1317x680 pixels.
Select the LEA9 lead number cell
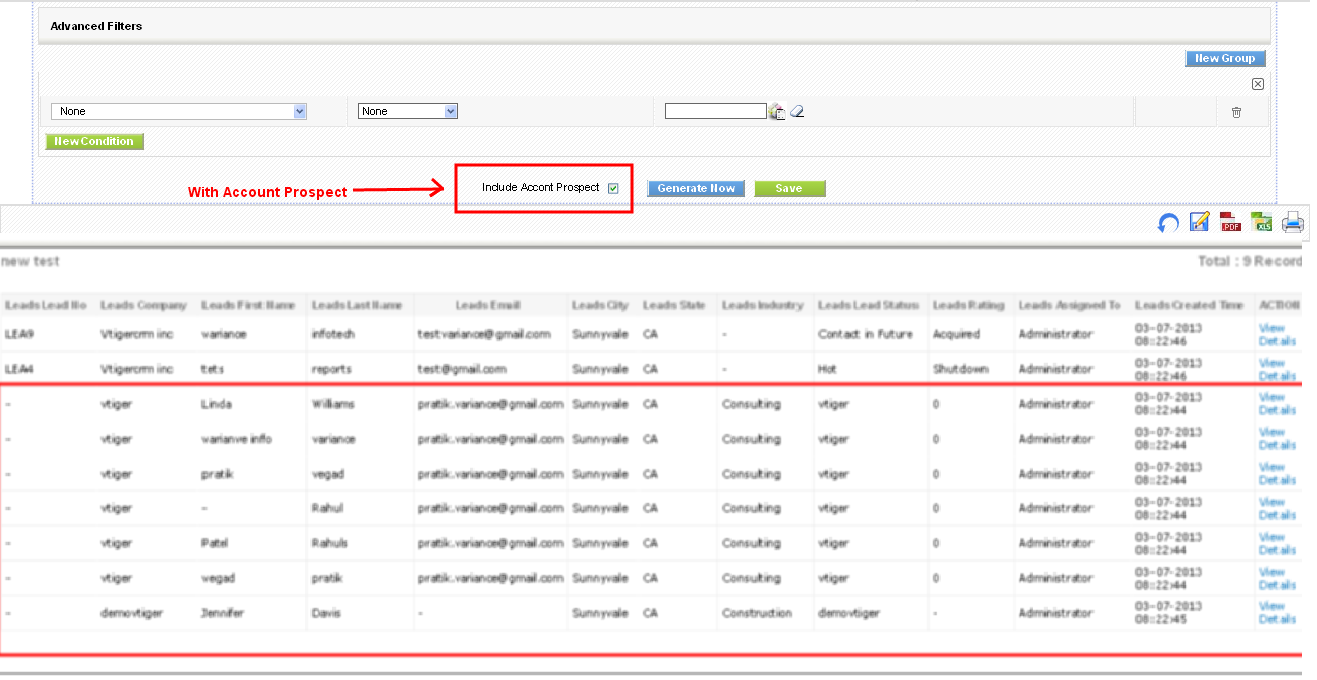(19, 334)
